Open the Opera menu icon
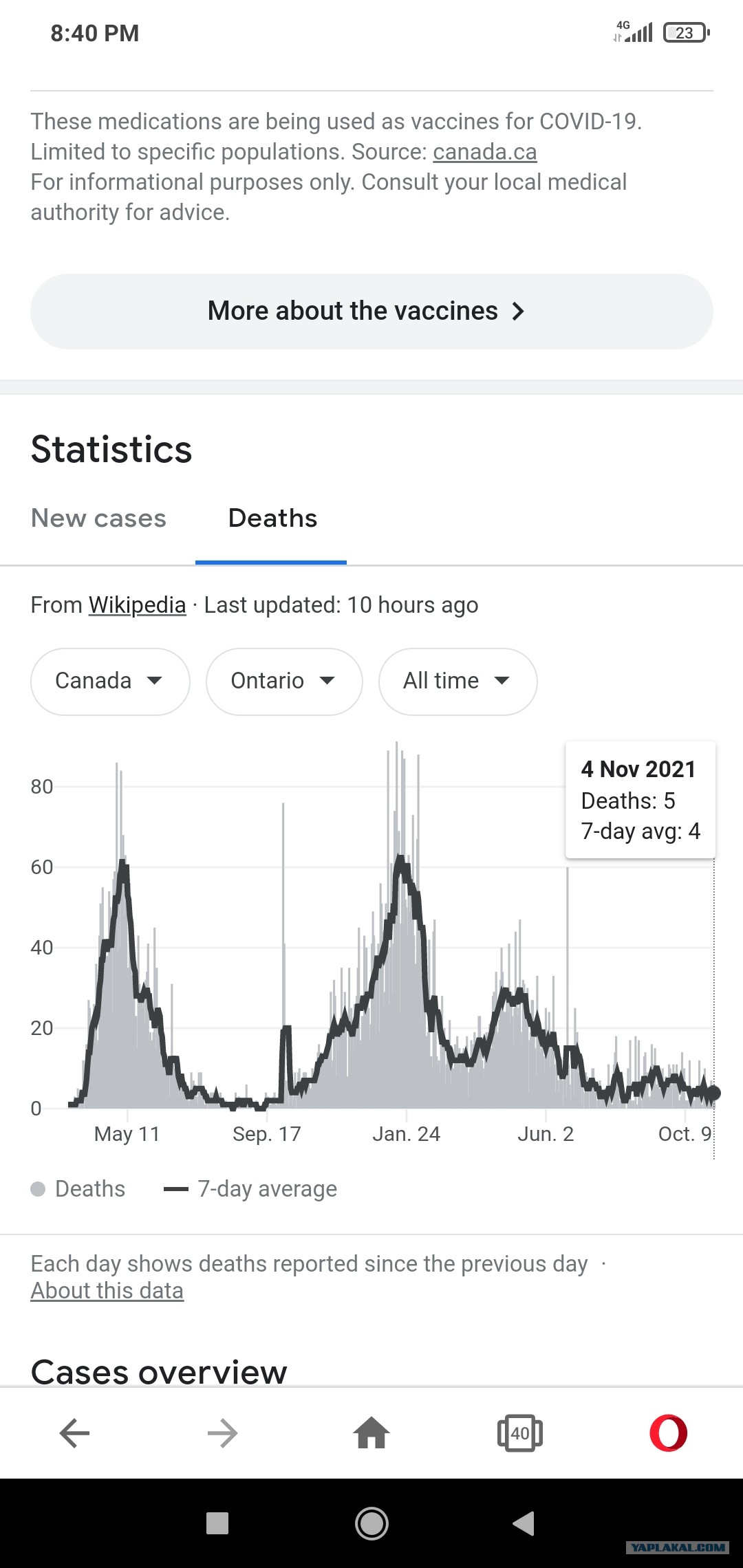 (669, 1433)
